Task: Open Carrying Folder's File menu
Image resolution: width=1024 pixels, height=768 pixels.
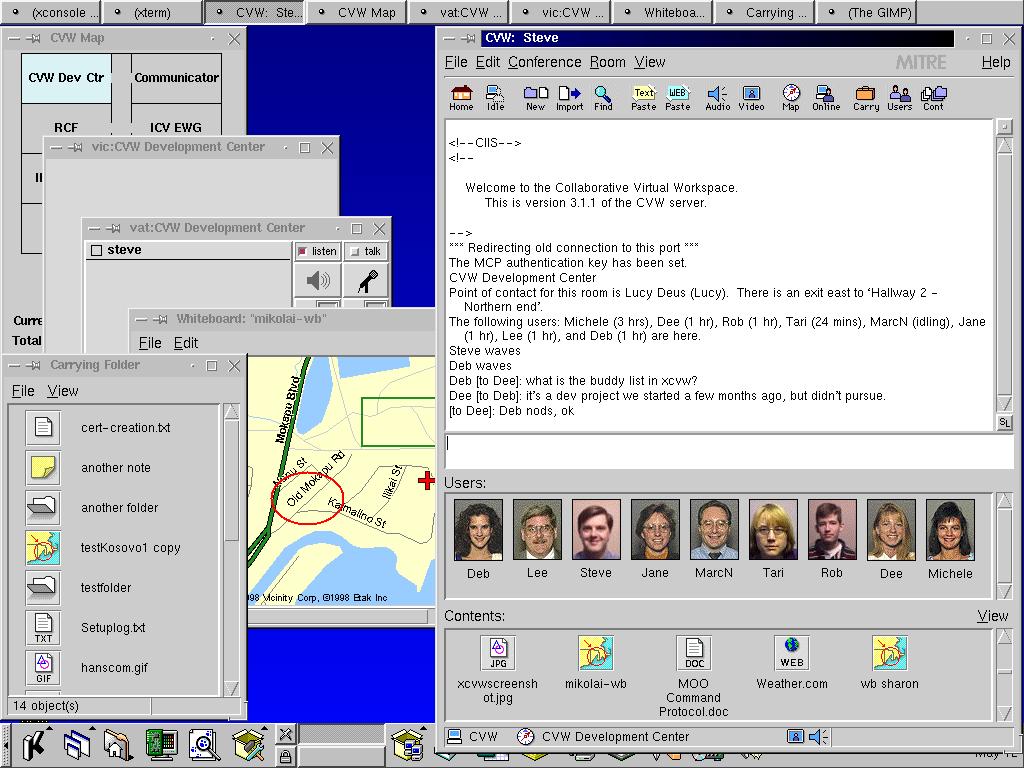Action: pyautogui.click(x=23, y=391)
